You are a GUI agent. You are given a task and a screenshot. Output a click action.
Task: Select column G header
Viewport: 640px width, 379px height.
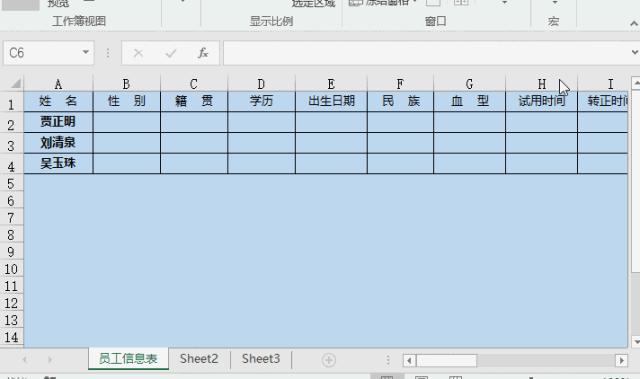(x=469, y=84)
